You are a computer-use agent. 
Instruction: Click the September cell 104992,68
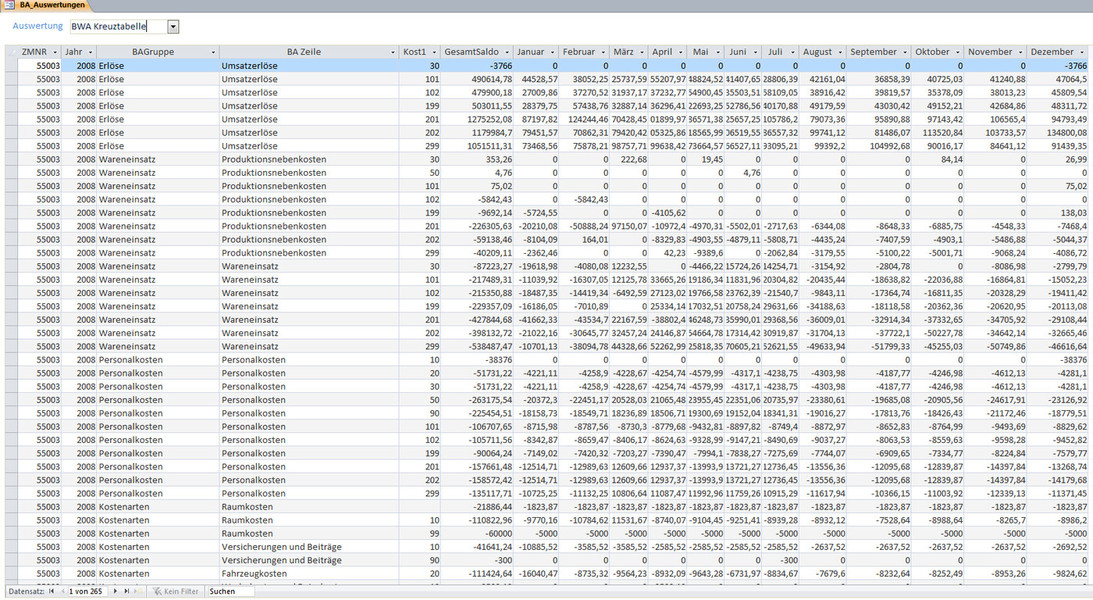[877, 146]
